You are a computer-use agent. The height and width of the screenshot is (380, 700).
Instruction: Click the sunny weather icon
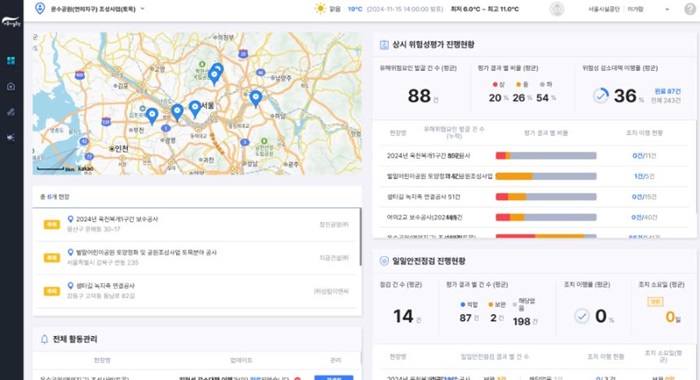click(320, 8)
